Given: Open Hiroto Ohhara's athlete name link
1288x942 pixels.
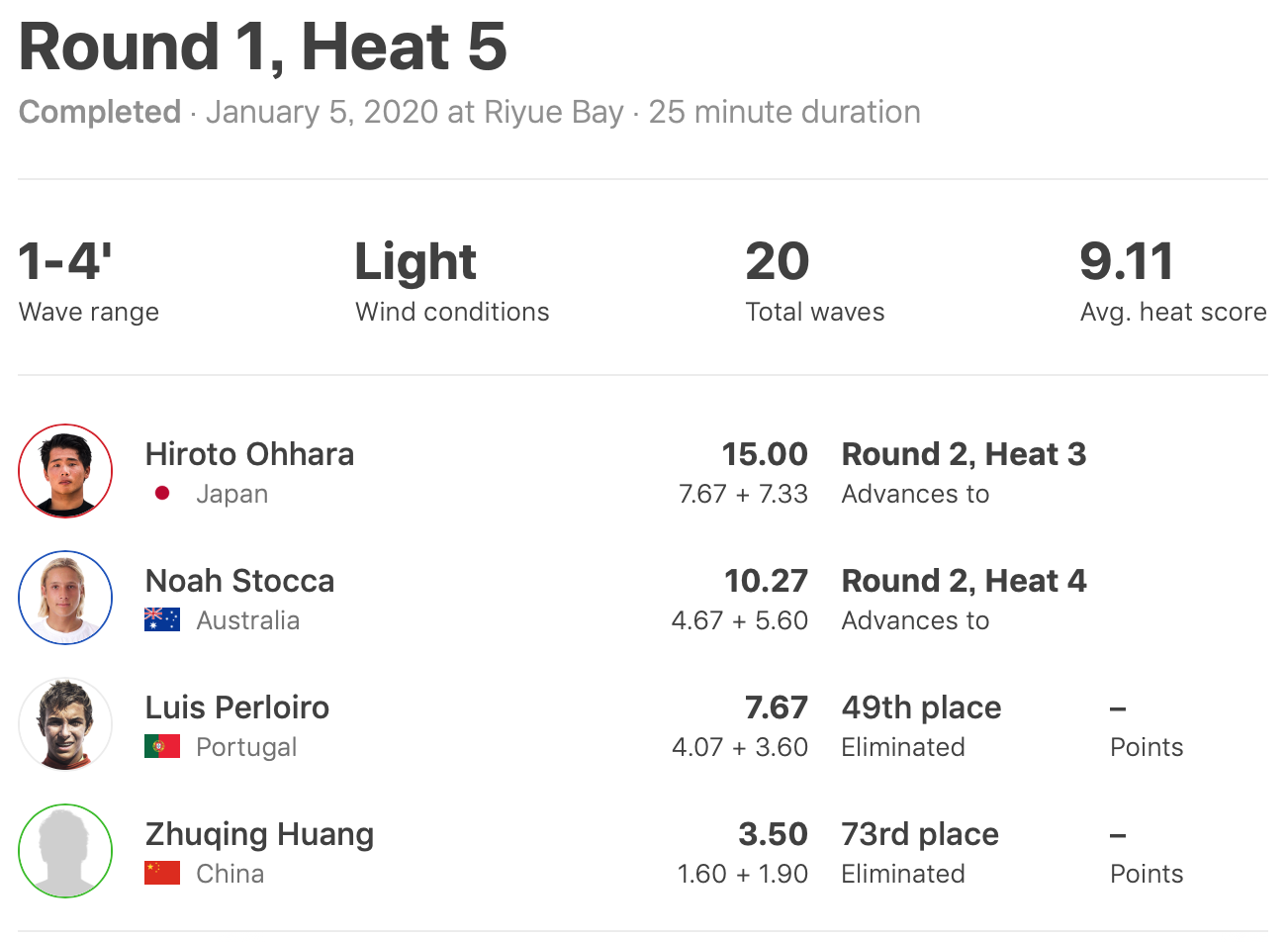Looking at the screenshot, I should click(x=249, y=454).
